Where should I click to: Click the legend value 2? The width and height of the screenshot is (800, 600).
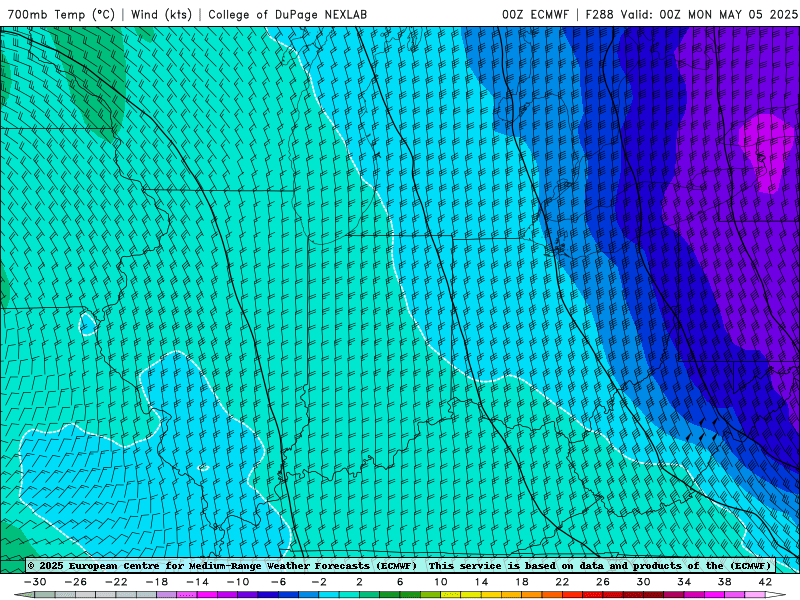(x=359, y=582)
